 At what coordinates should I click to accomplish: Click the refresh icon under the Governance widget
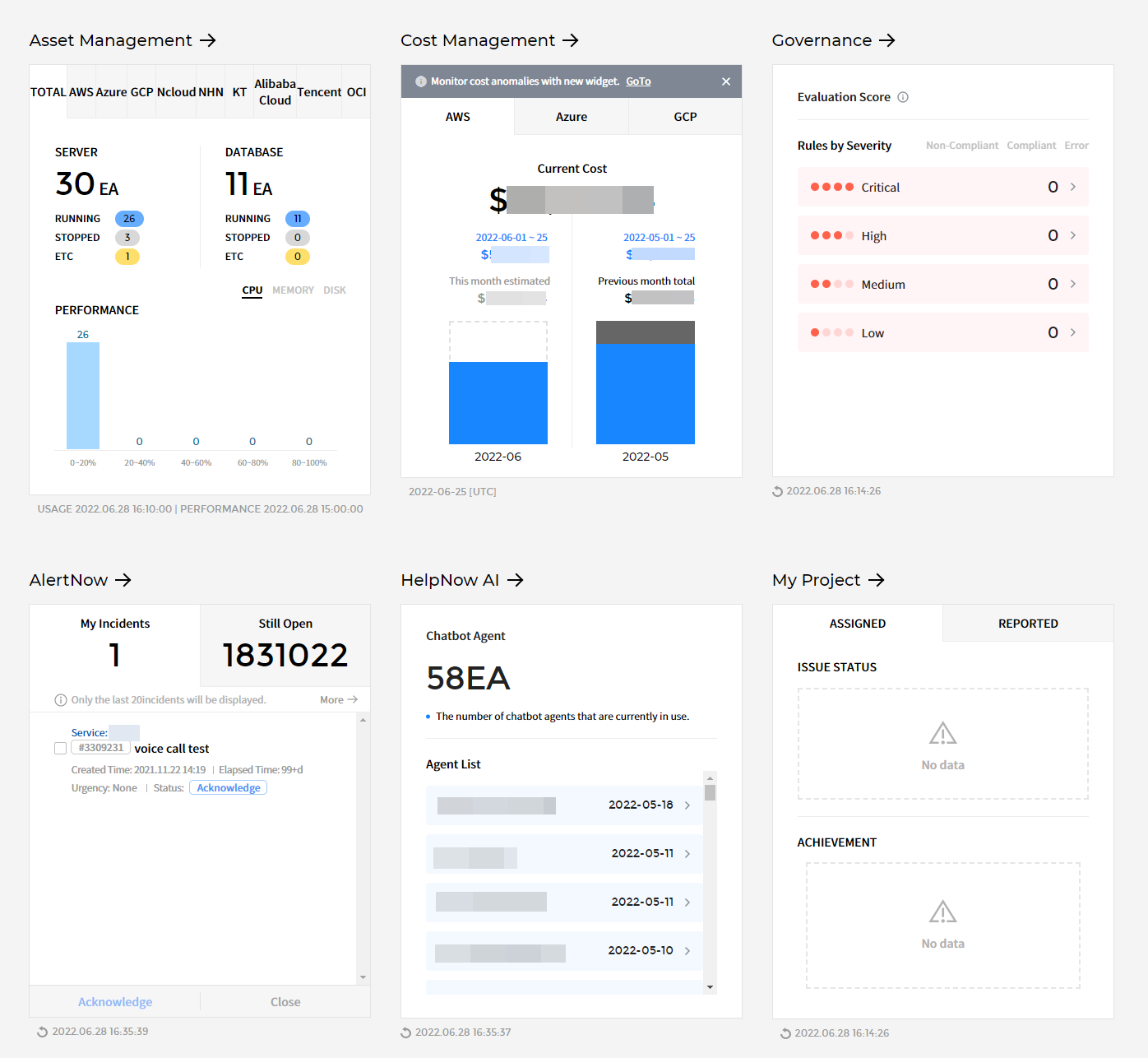tap(778, 490)
